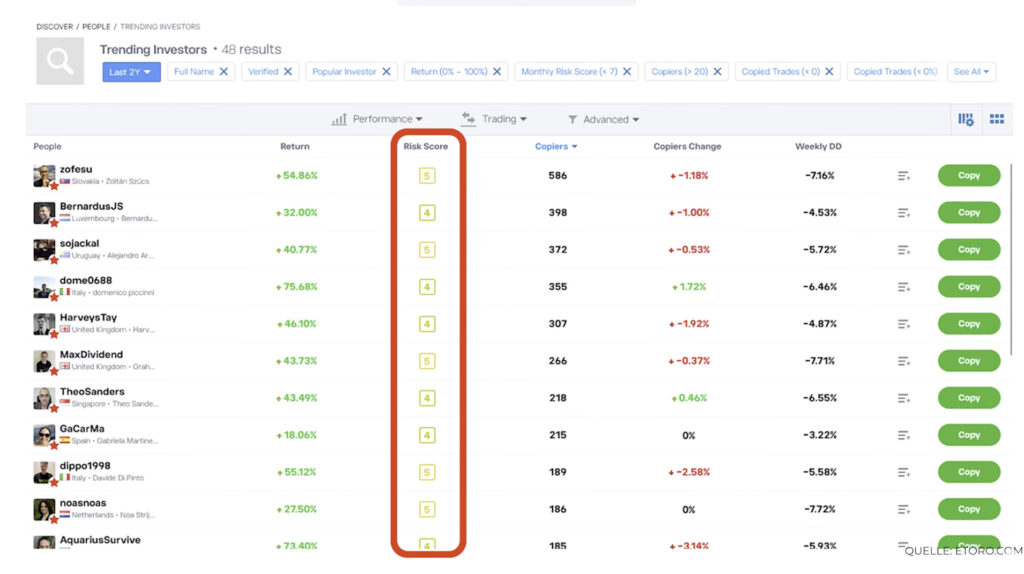Viewport: 1024px width, 574px height.
Task: Copy the investor GaCarMa
Action: tap(968, 435)
